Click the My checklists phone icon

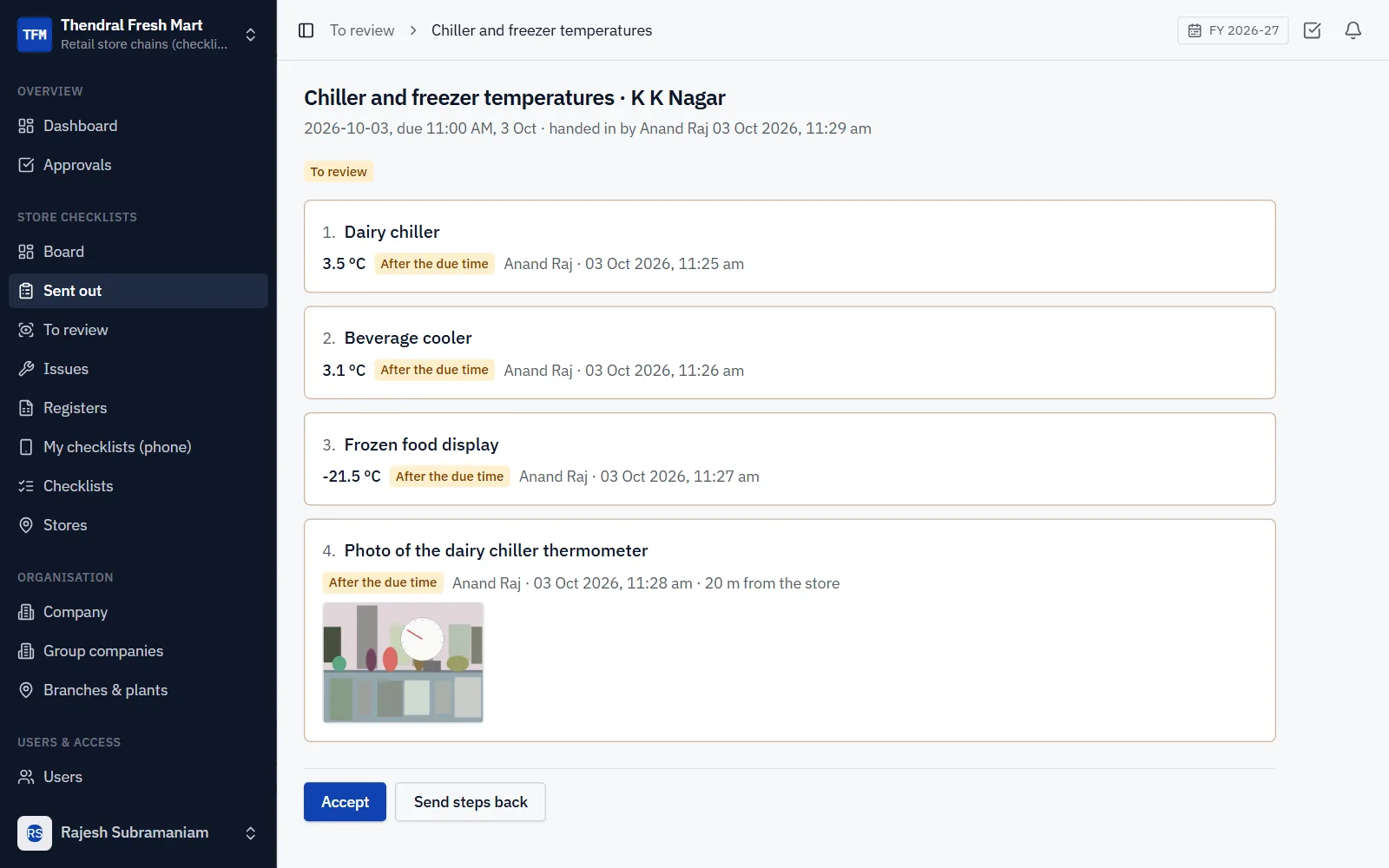pos(26,447)
